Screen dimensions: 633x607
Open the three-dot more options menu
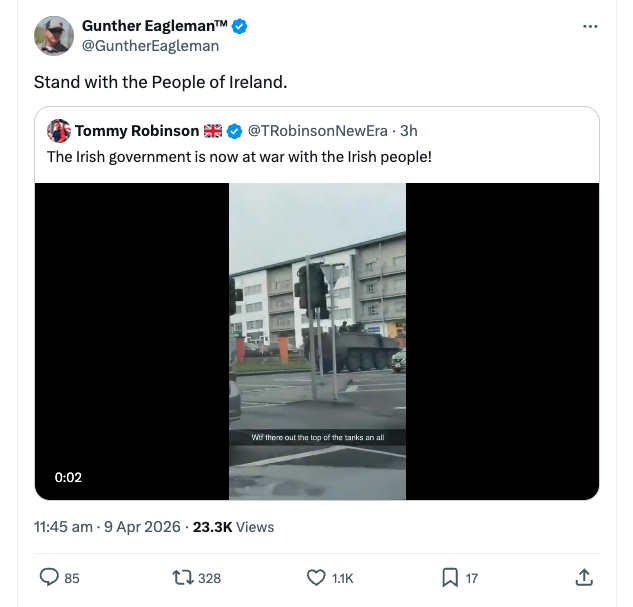point(589,26)
